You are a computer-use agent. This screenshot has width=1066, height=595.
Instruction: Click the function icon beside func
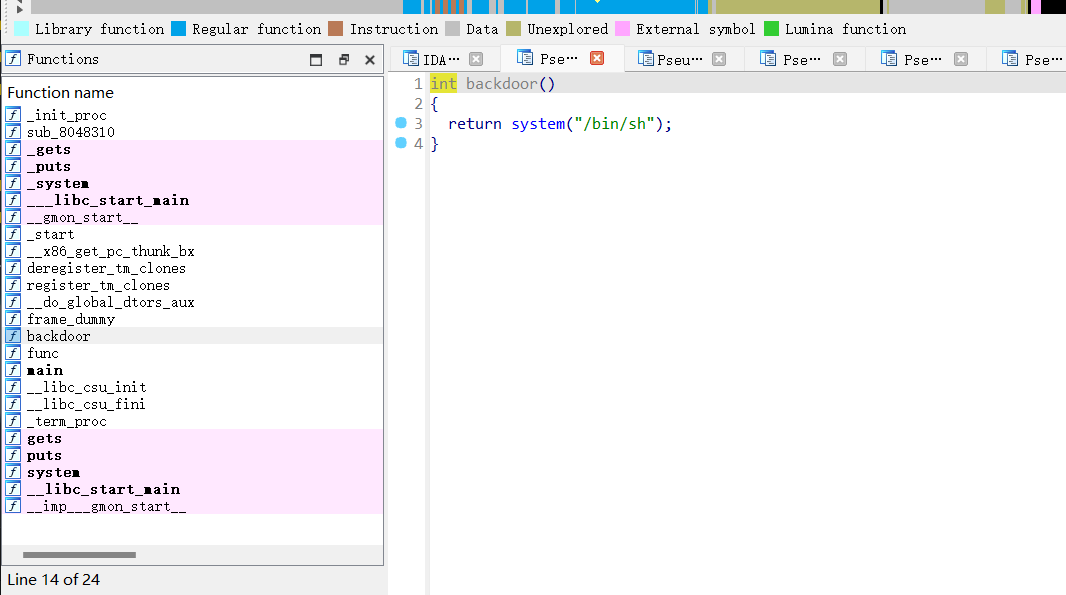[x=13, y=352]
